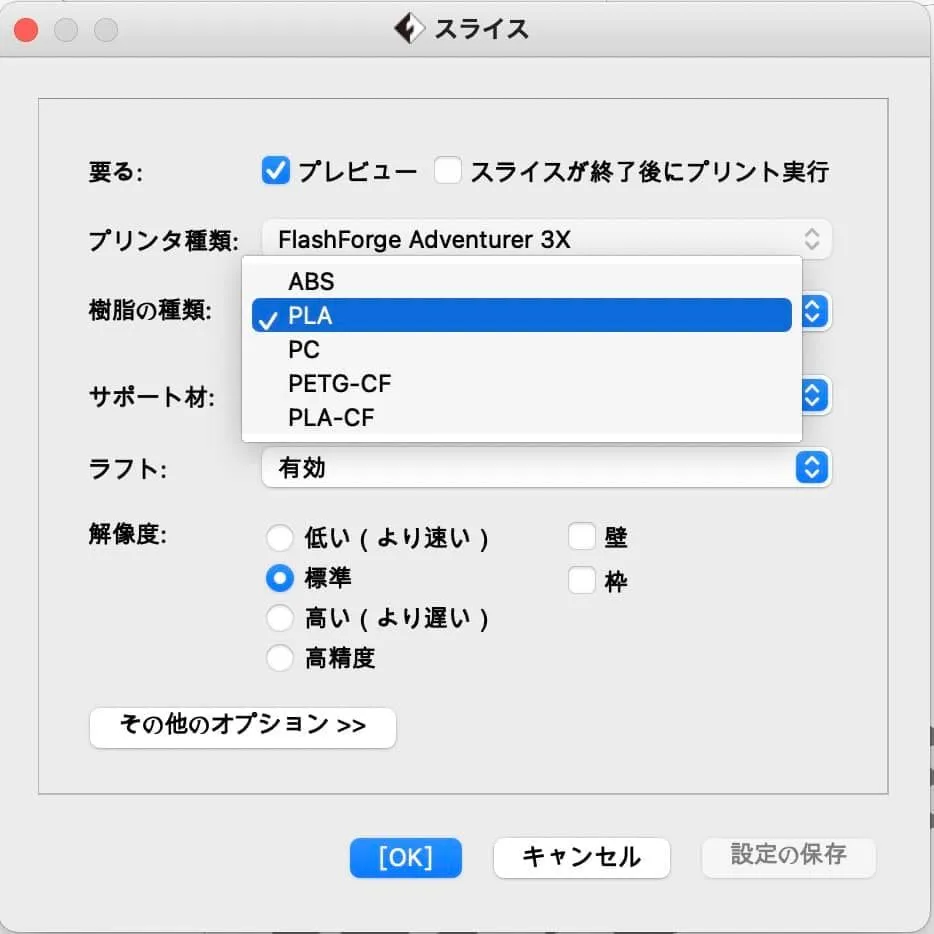Click the 樹脂の種類 dropdown arrow button
934x934 pixels.
[813, 311]
